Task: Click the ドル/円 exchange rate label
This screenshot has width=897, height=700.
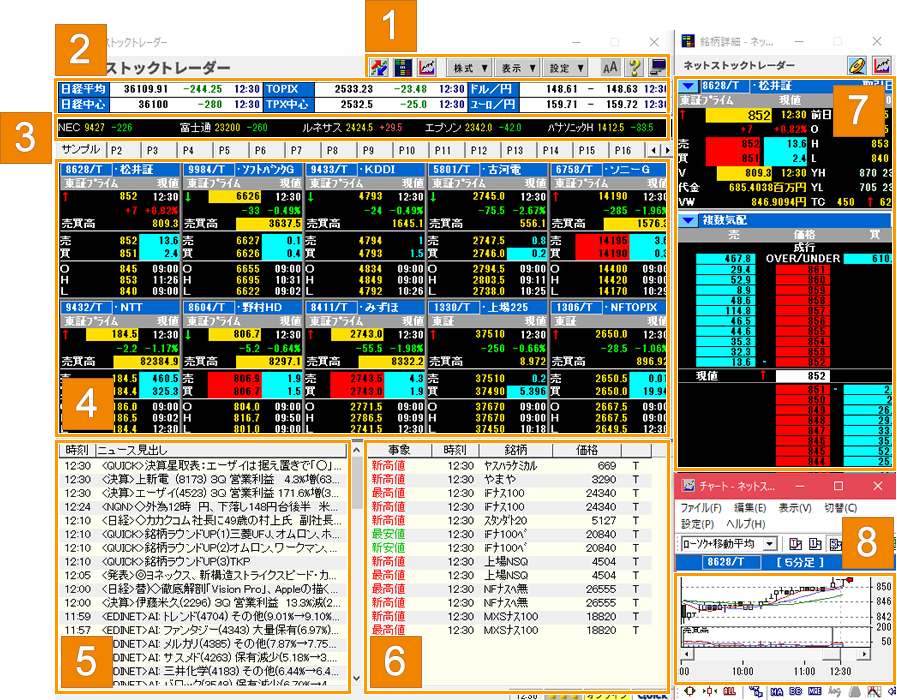Action: coord(493,89)
